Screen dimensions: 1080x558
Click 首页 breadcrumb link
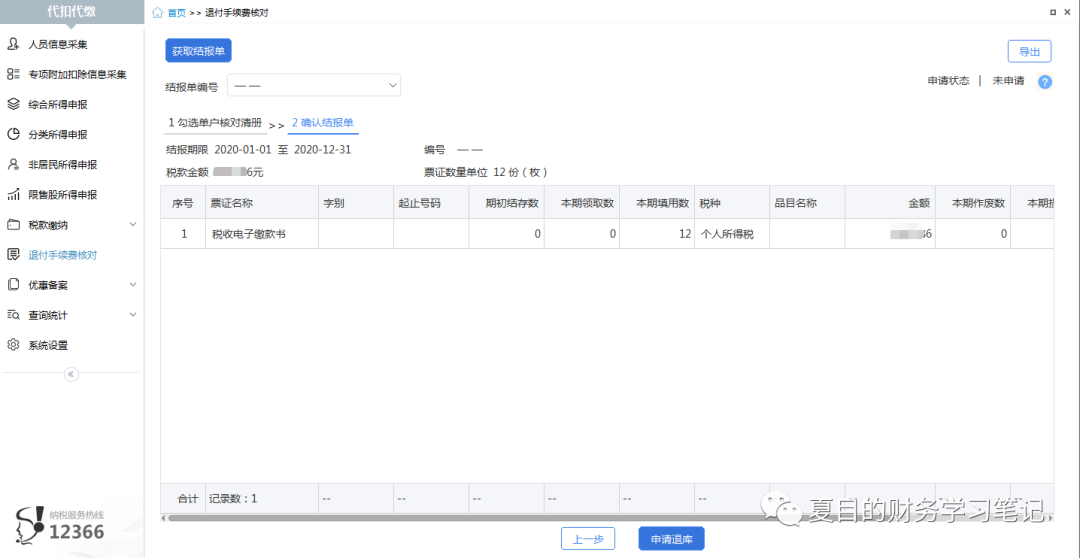[x=177, y=12]
